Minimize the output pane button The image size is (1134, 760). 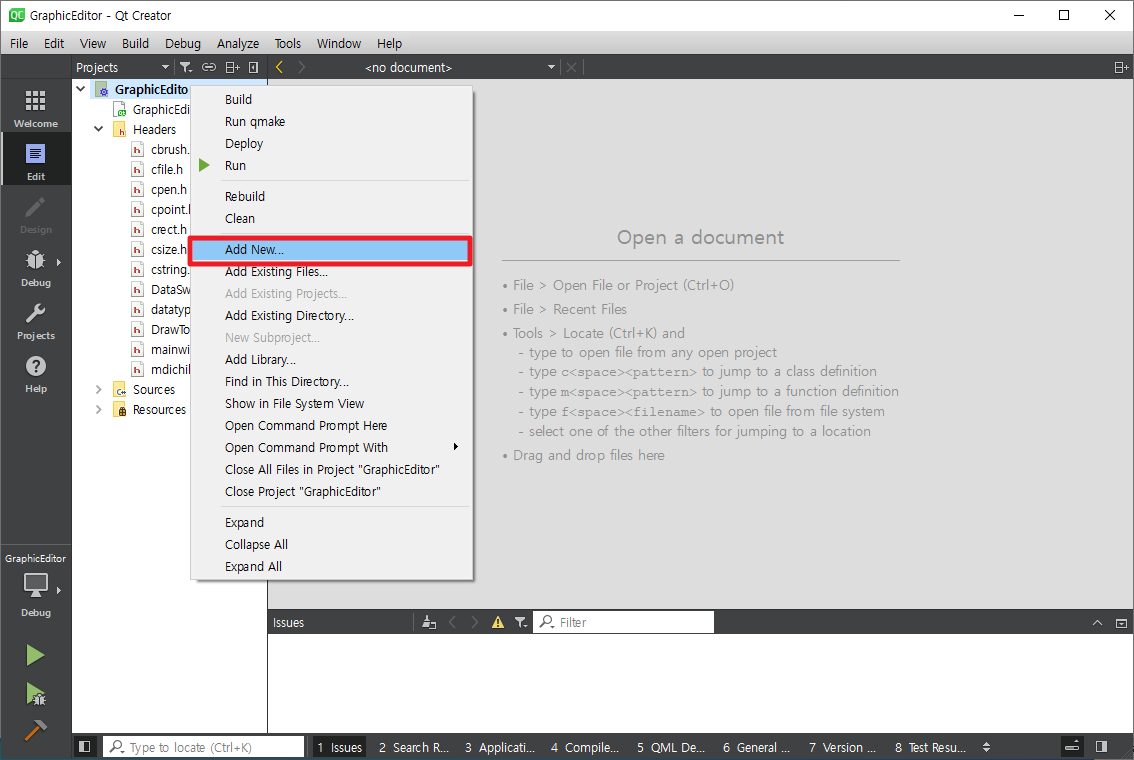1121,623
